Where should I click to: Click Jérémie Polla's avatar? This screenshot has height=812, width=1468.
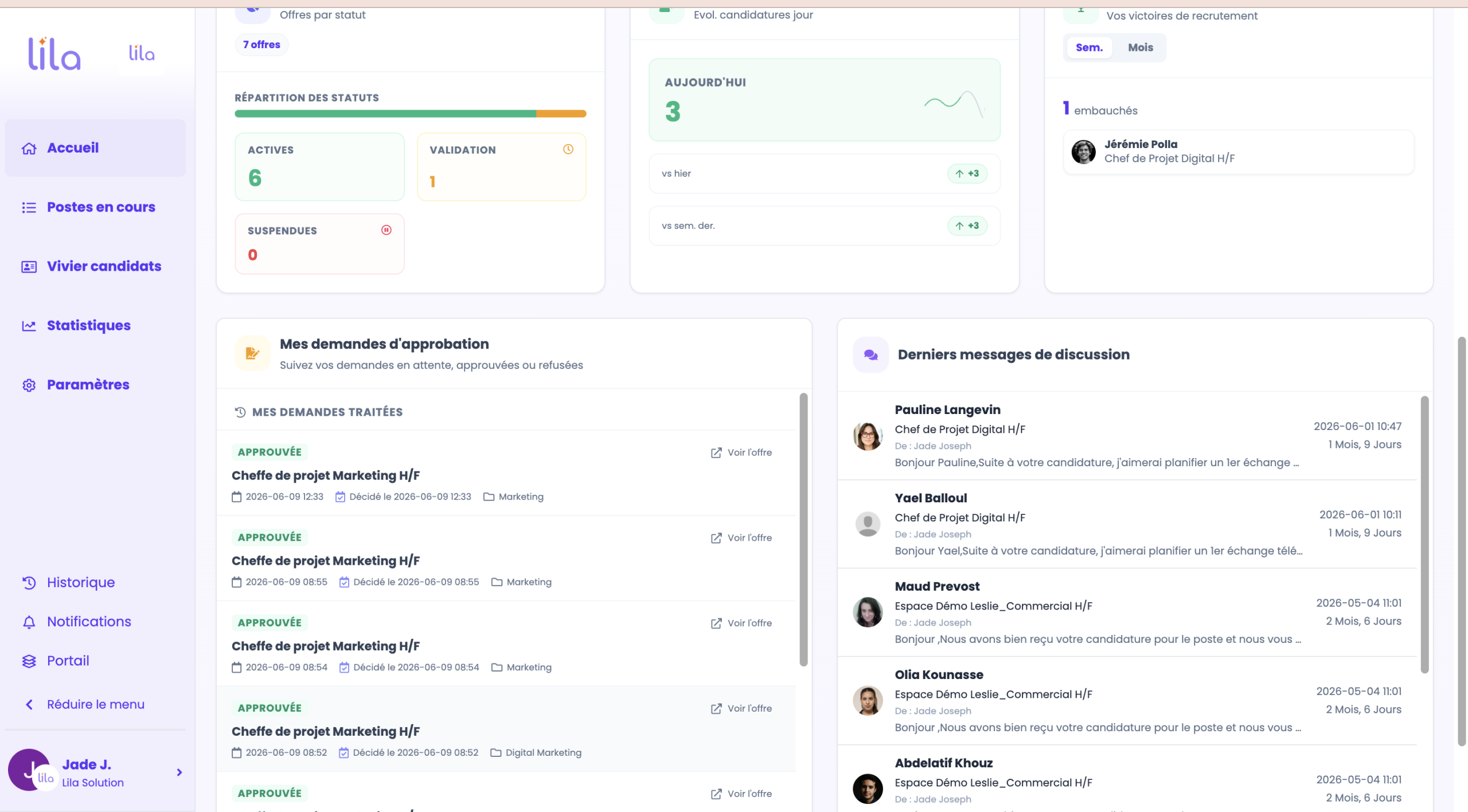pos(1083,152)
